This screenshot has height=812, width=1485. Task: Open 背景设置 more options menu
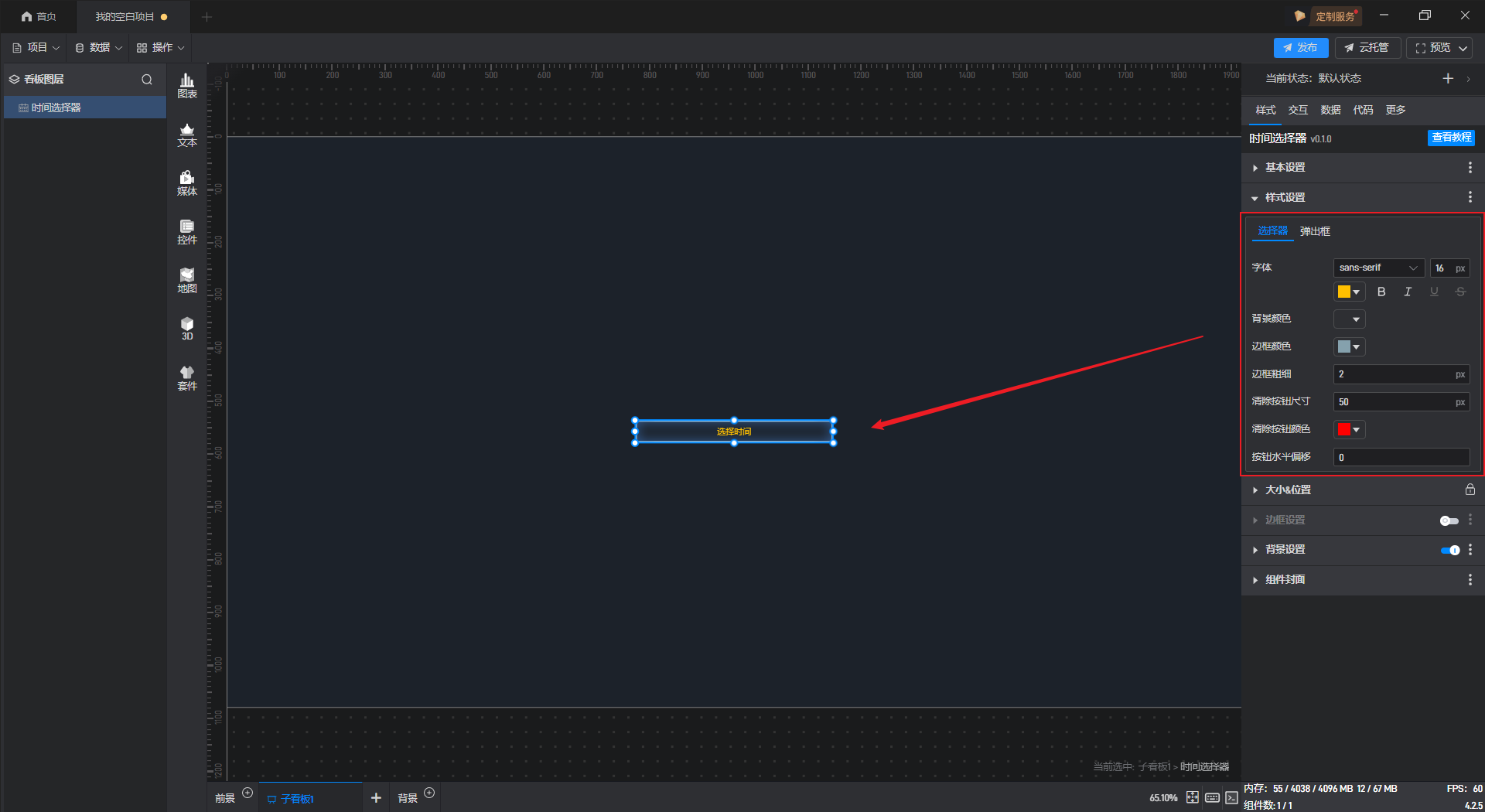tap(1470, 550)
